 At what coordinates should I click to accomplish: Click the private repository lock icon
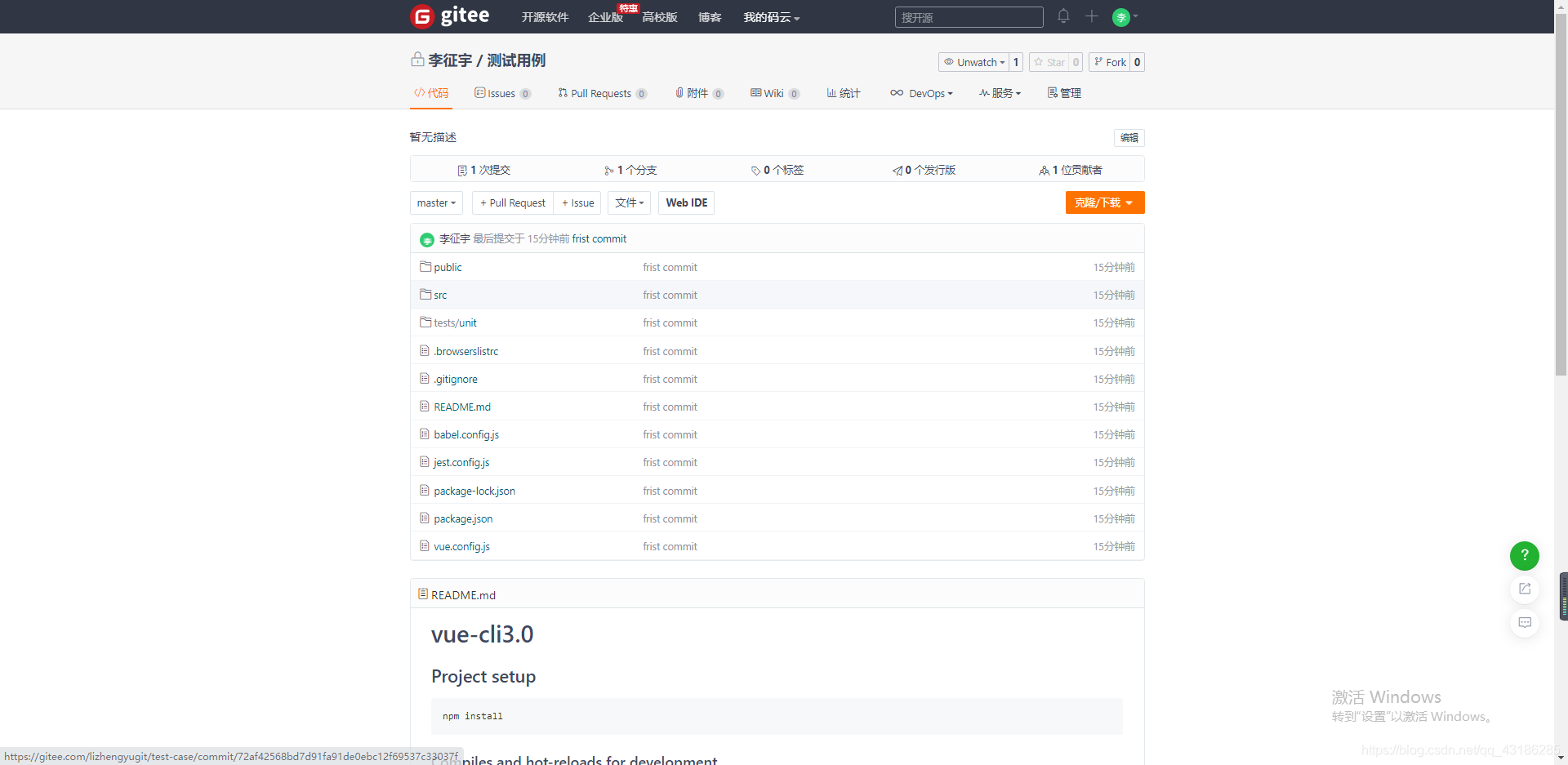(417, 59)
